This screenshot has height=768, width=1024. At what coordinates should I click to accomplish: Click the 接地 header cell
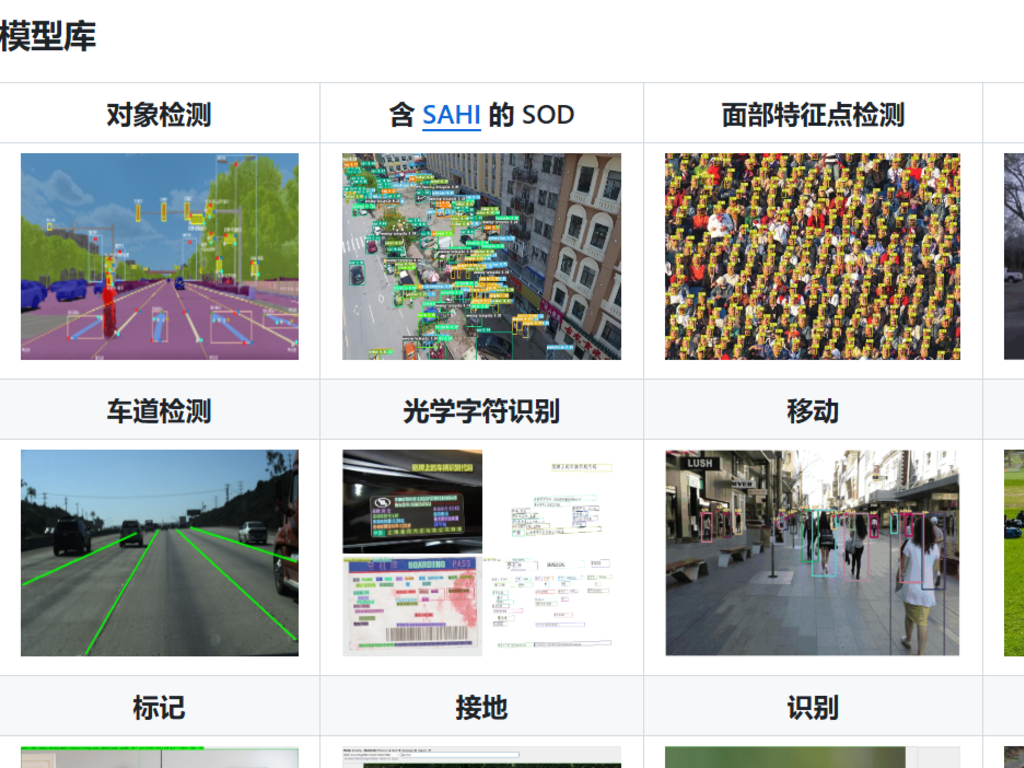click(x=481, y=707)
